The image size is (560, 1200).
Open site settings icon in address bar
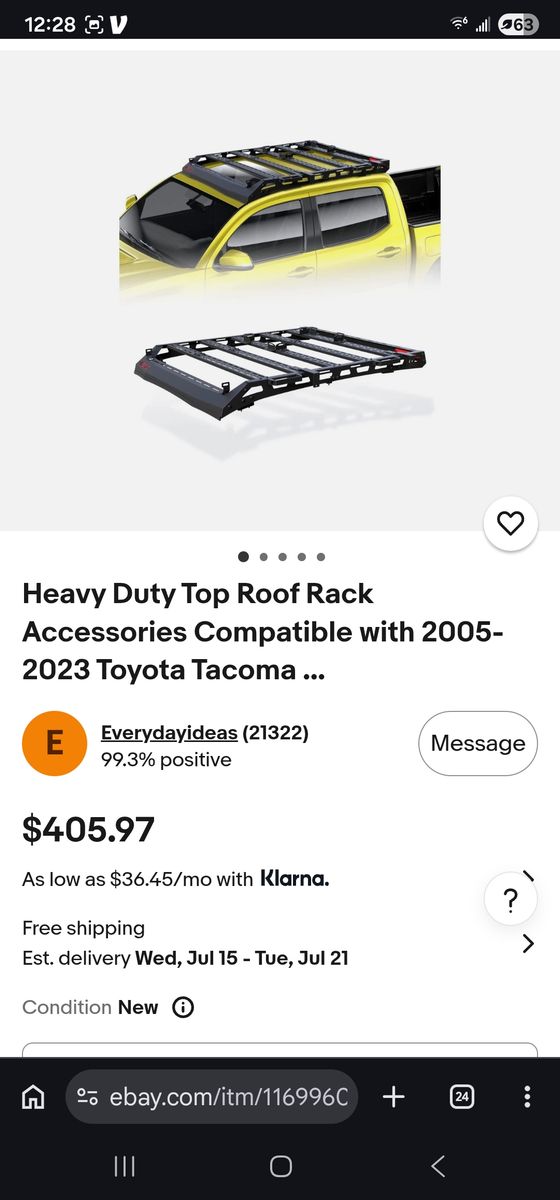point(87,1097)
